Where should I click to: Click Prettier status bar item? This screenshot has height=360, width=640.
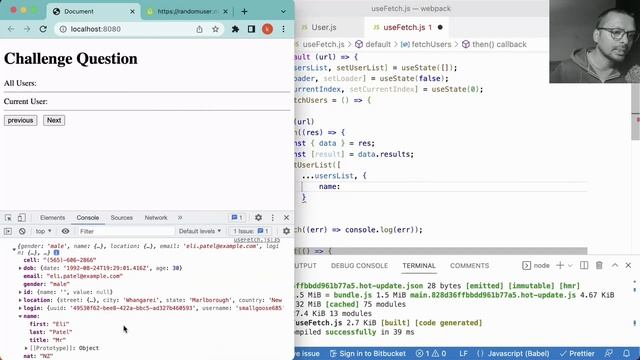coord(577,353)
